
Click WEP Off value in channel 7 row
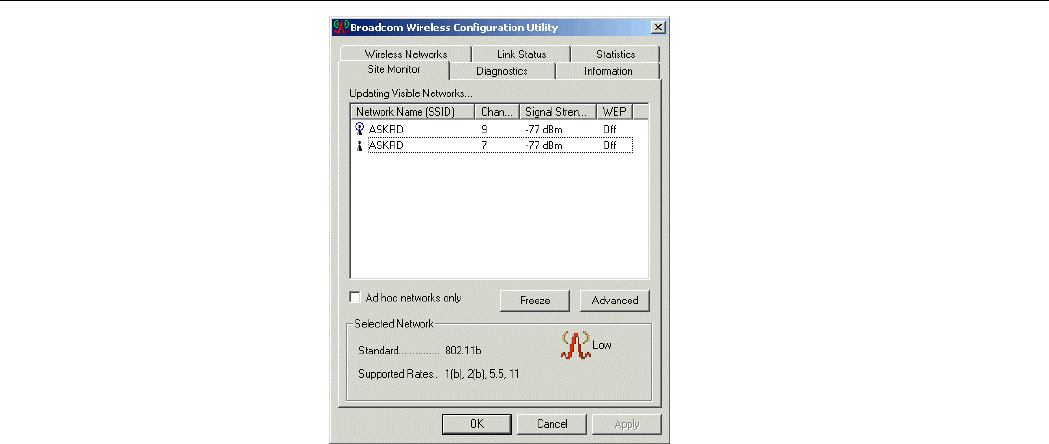609,145
